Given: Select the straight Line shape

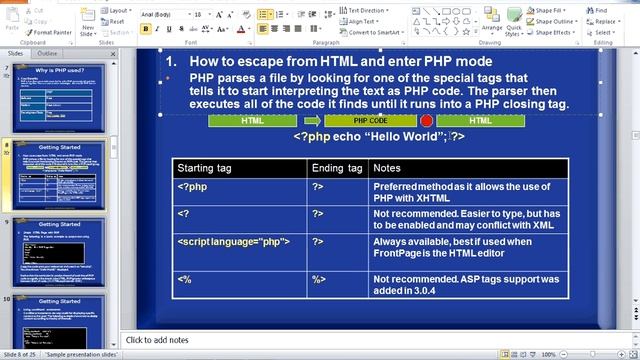Looking at the screenshot, I should pos(426,11).
